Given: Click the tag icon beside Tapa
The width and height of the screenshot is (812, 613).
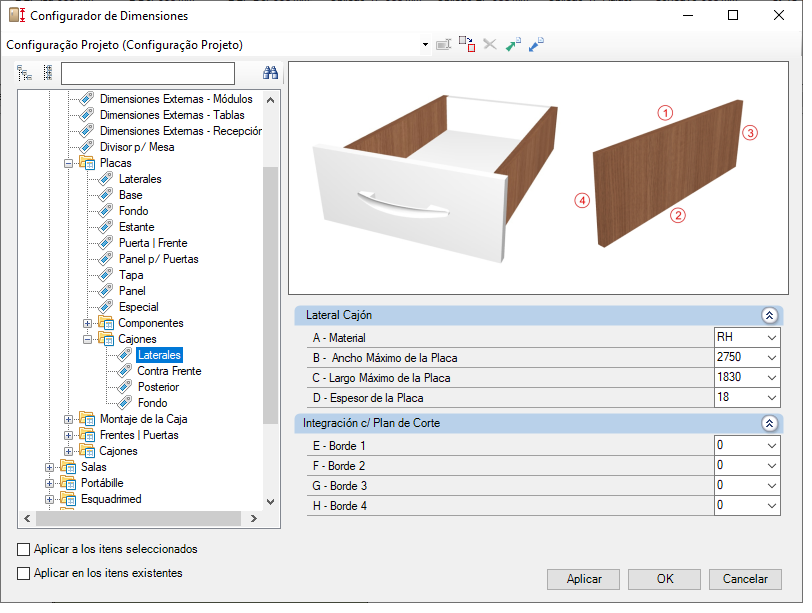Looking at the screenshot, I should coord(106,275).
